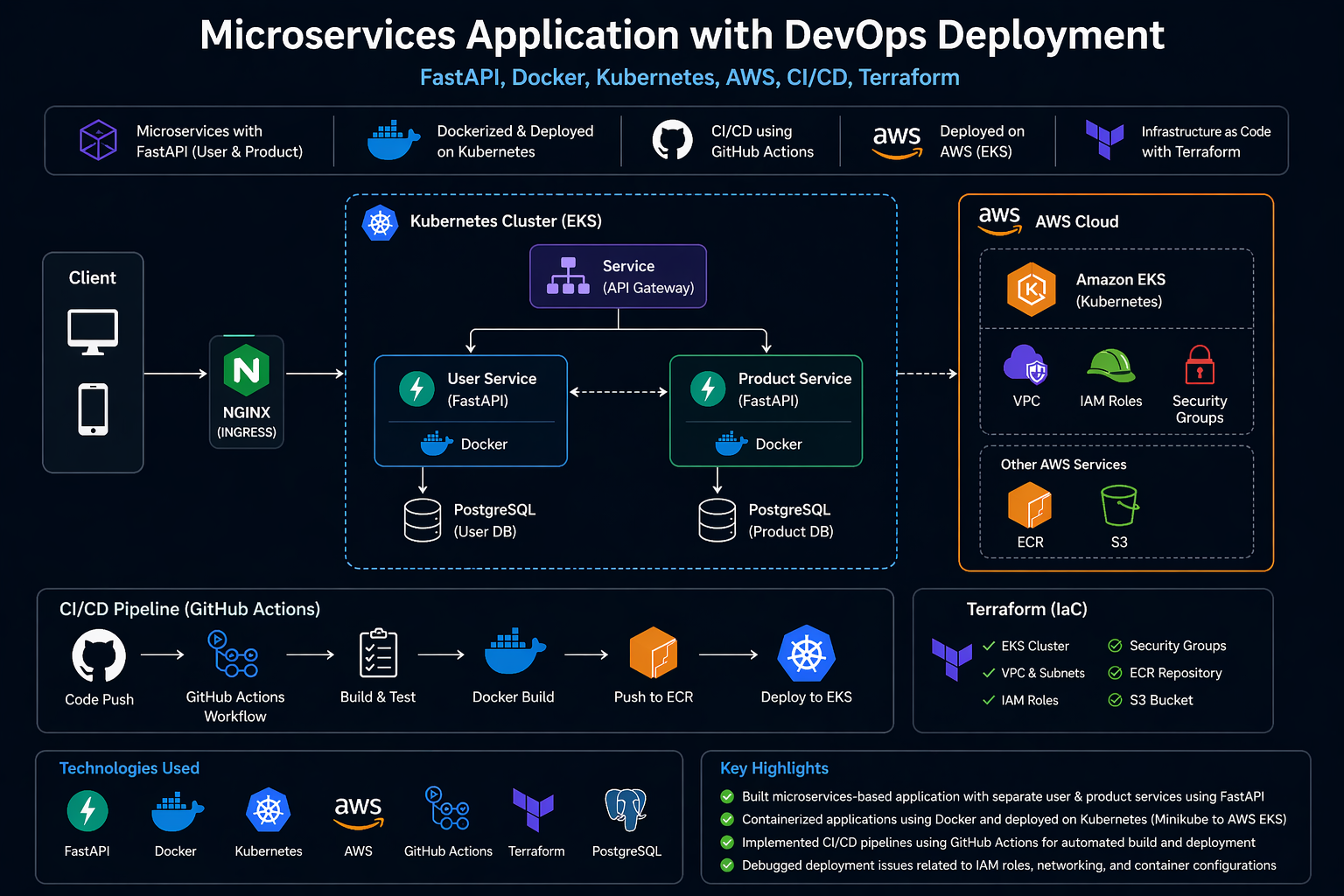Select the User Service FastAPI box
This screenshot has width=1344, height=896.
pyautogui.click(x=471, y=410)
